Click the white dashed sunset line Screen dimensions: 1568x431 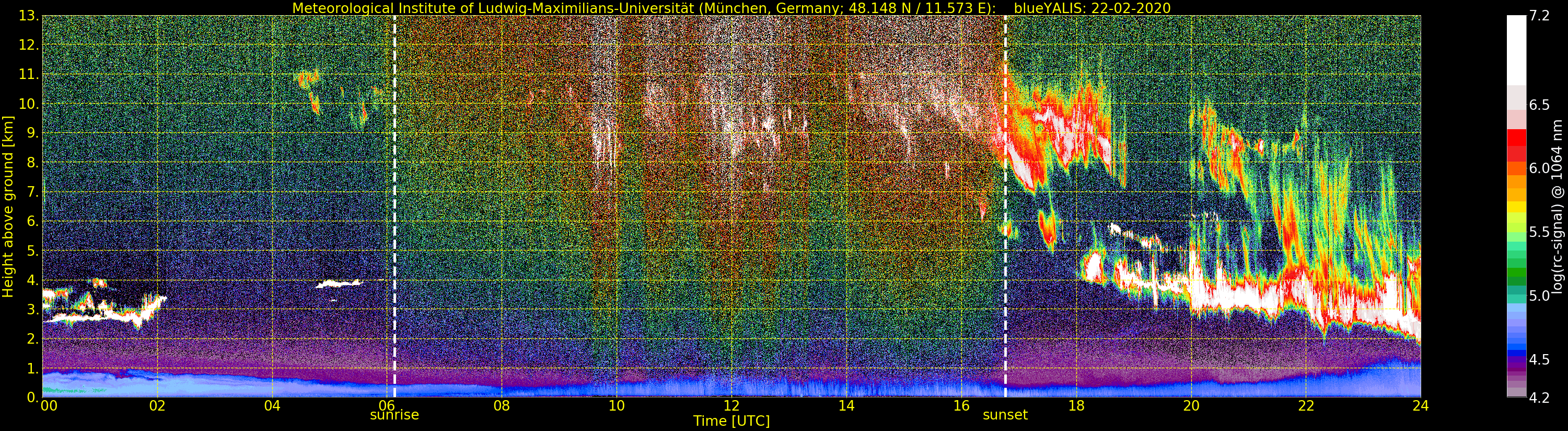[1005, 207]
